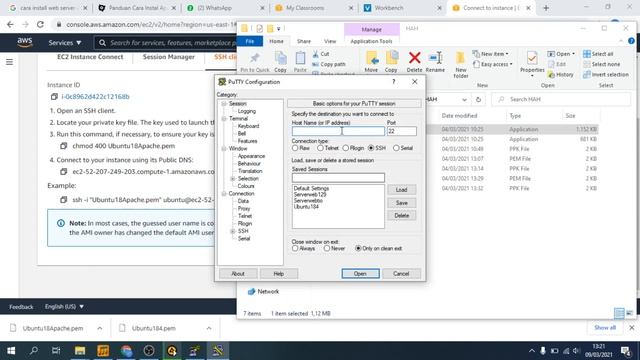
Task: Open File Explorer from the taskbar
Action: 80,351
